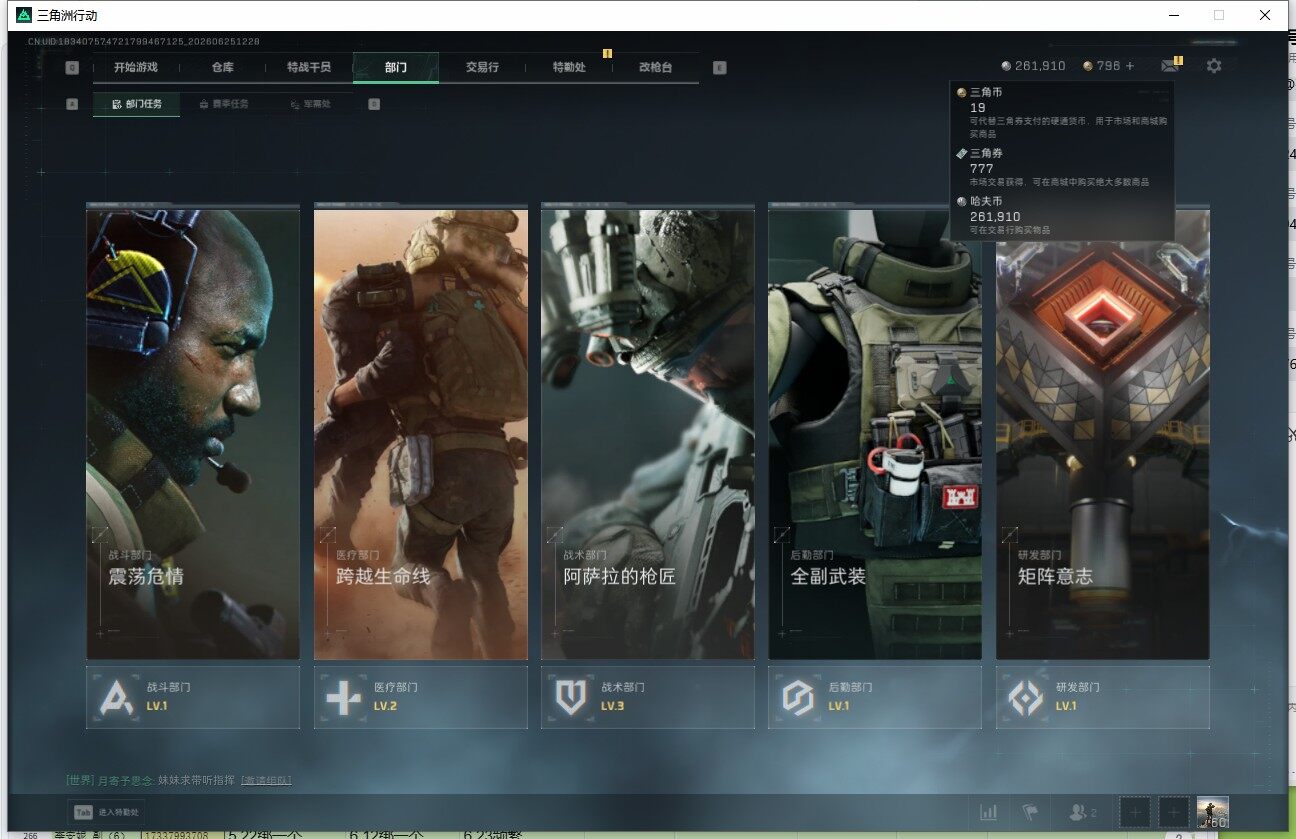
Task: Open the statistics bar chart icon
Action: [x=989, y=813]
